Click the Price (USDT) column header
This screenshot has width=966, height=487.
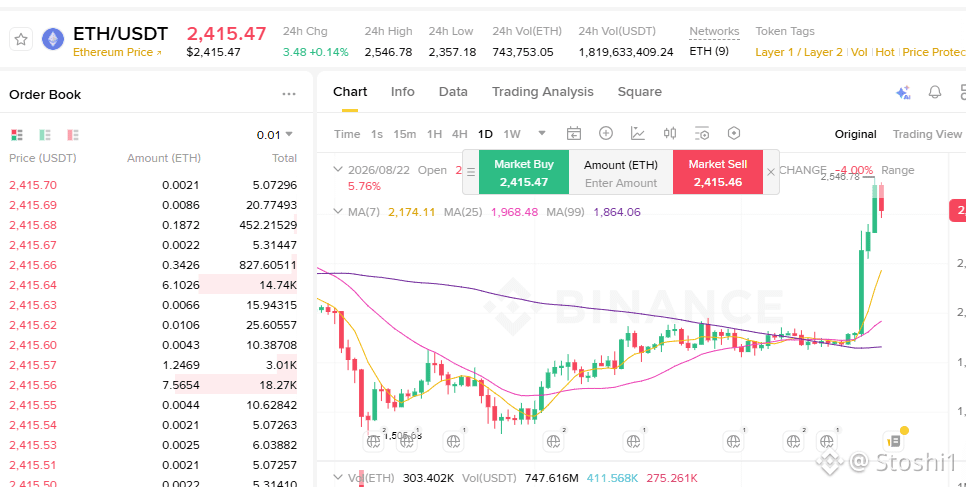(x=43, y=158)
